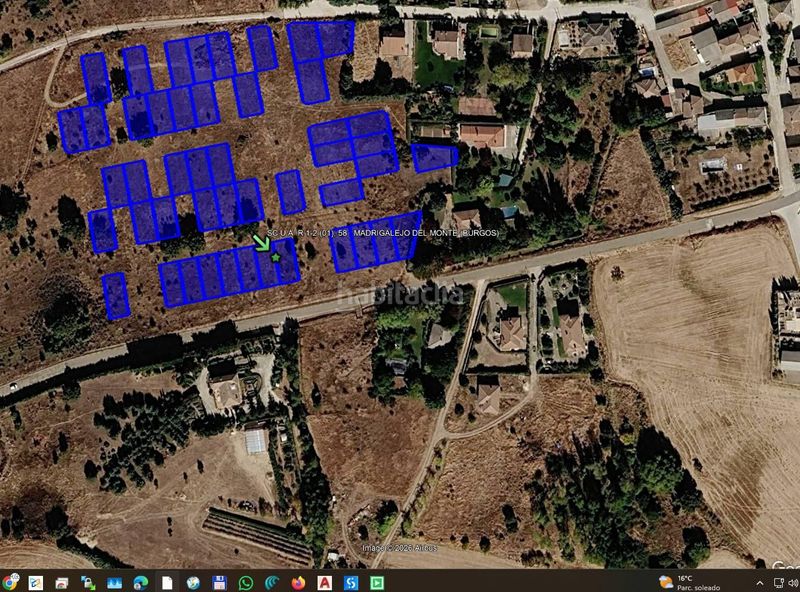This screenshot has height=592, width=800.
Task: Open the blank document taskbar icon
Action: [x=167, y=582]
